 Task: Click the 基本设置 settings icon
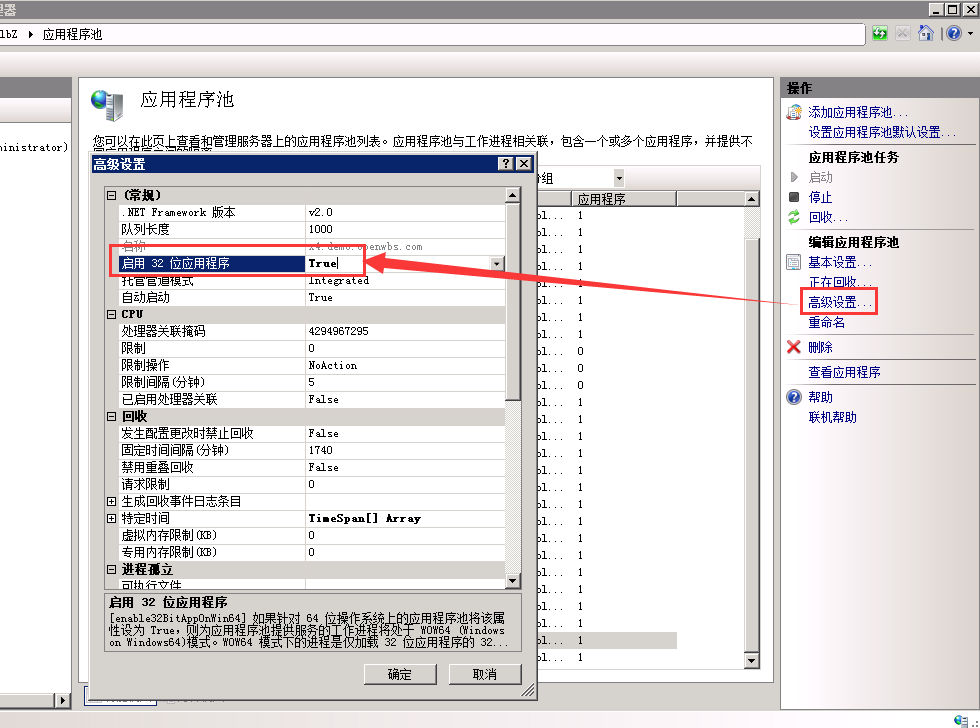pyautogui.click(x=792, y=261)
